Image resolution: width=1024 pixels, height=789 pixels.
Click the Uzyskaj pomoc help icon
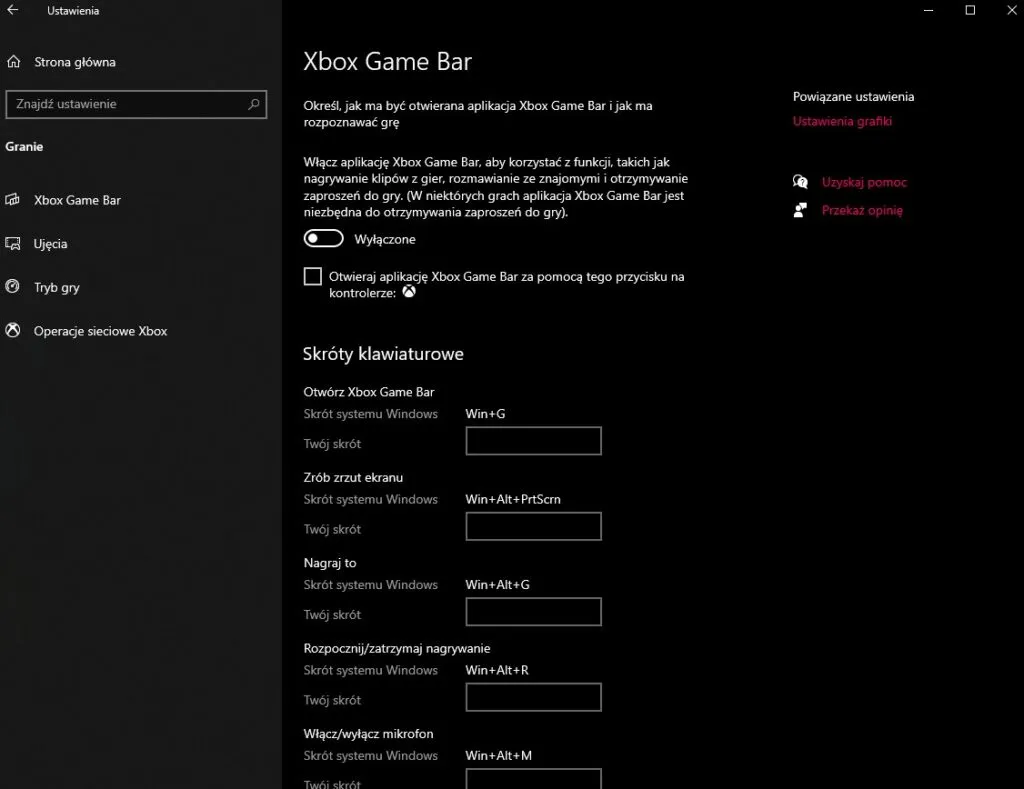[800, 182]
